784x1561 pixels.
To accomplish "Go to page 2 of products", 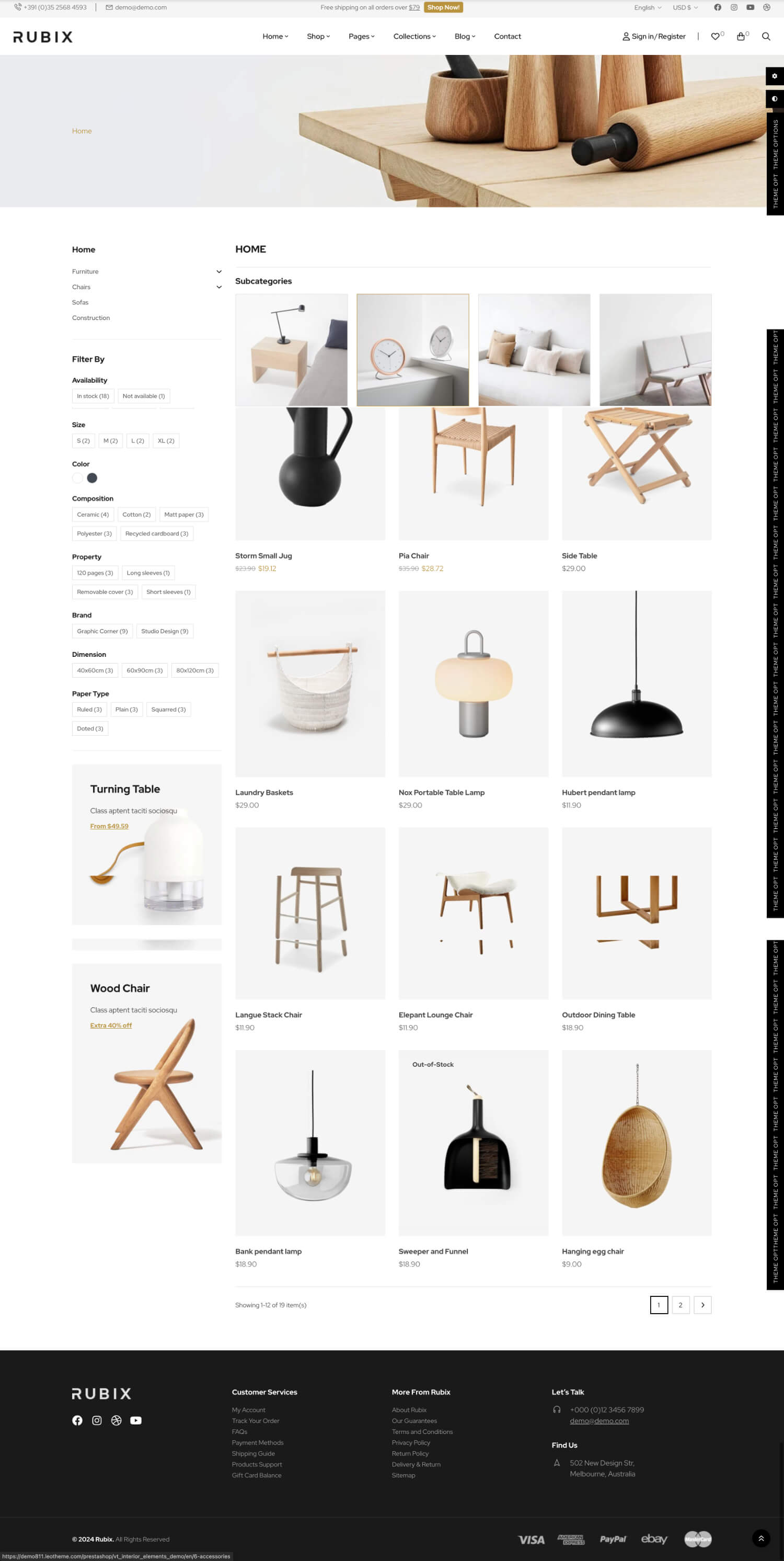I will pos(681,1305).
